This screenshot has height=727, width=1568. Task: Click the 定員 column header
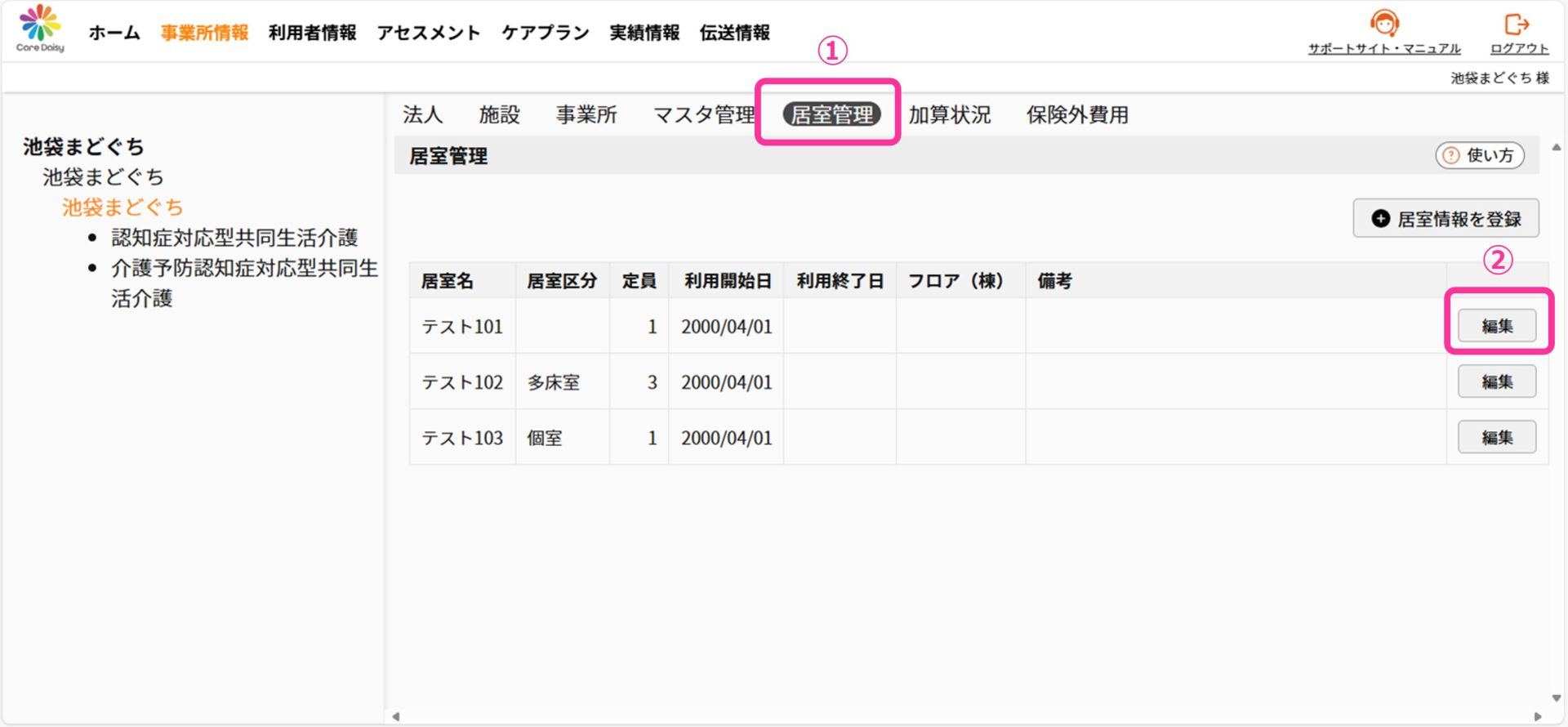[x=639, y=281]
